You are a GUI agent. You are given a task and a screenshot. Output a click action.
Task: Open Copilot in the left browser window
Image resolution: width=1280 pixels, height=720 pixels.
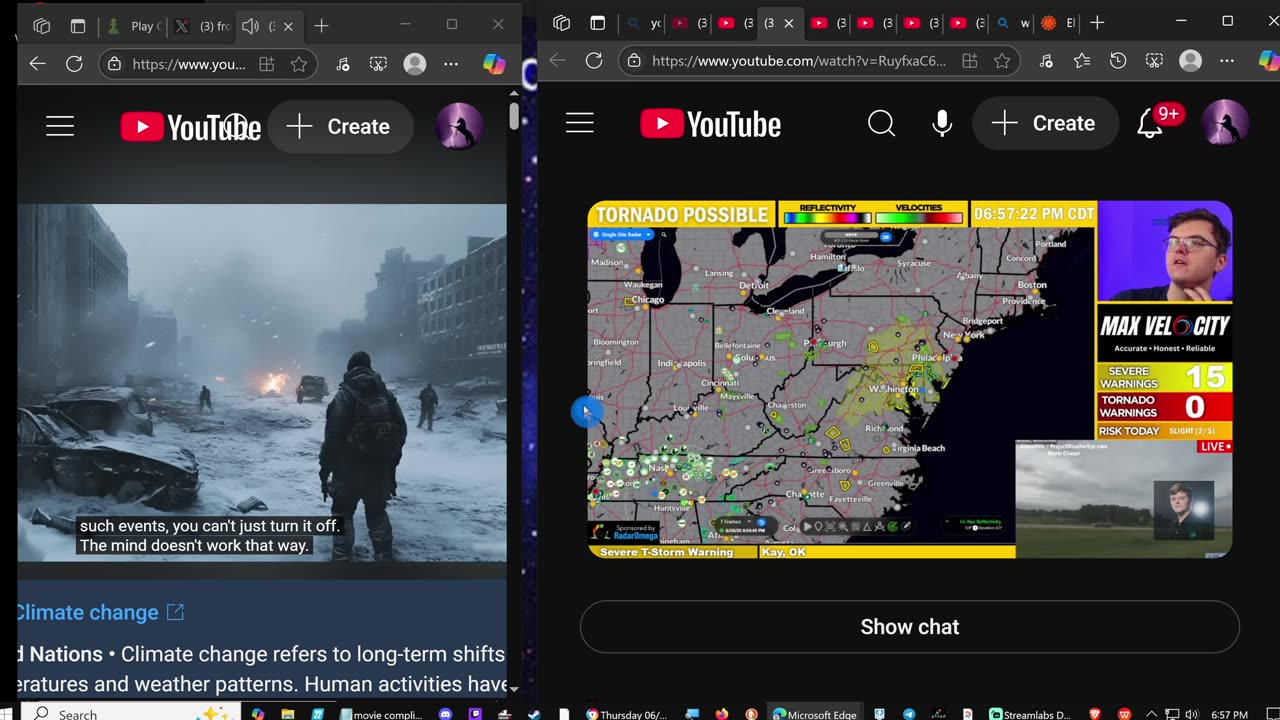click(494, 64)
